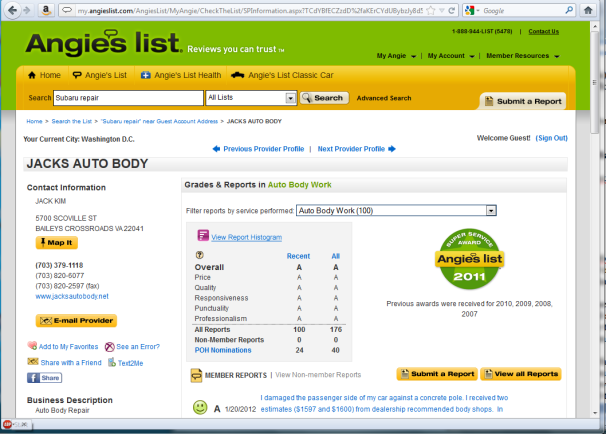
Task: Click the E-mail Provider button
Action: [x=76, y=321]
